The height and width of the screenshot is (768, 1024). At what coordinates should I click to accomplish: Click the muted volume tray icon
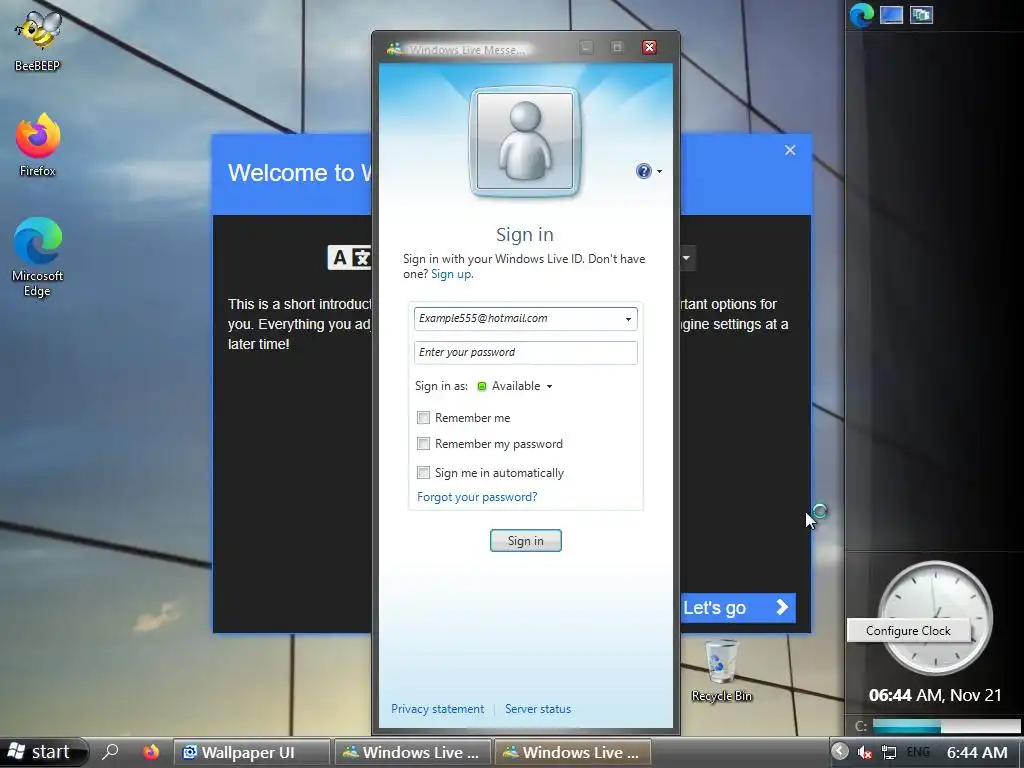[865, 752]
